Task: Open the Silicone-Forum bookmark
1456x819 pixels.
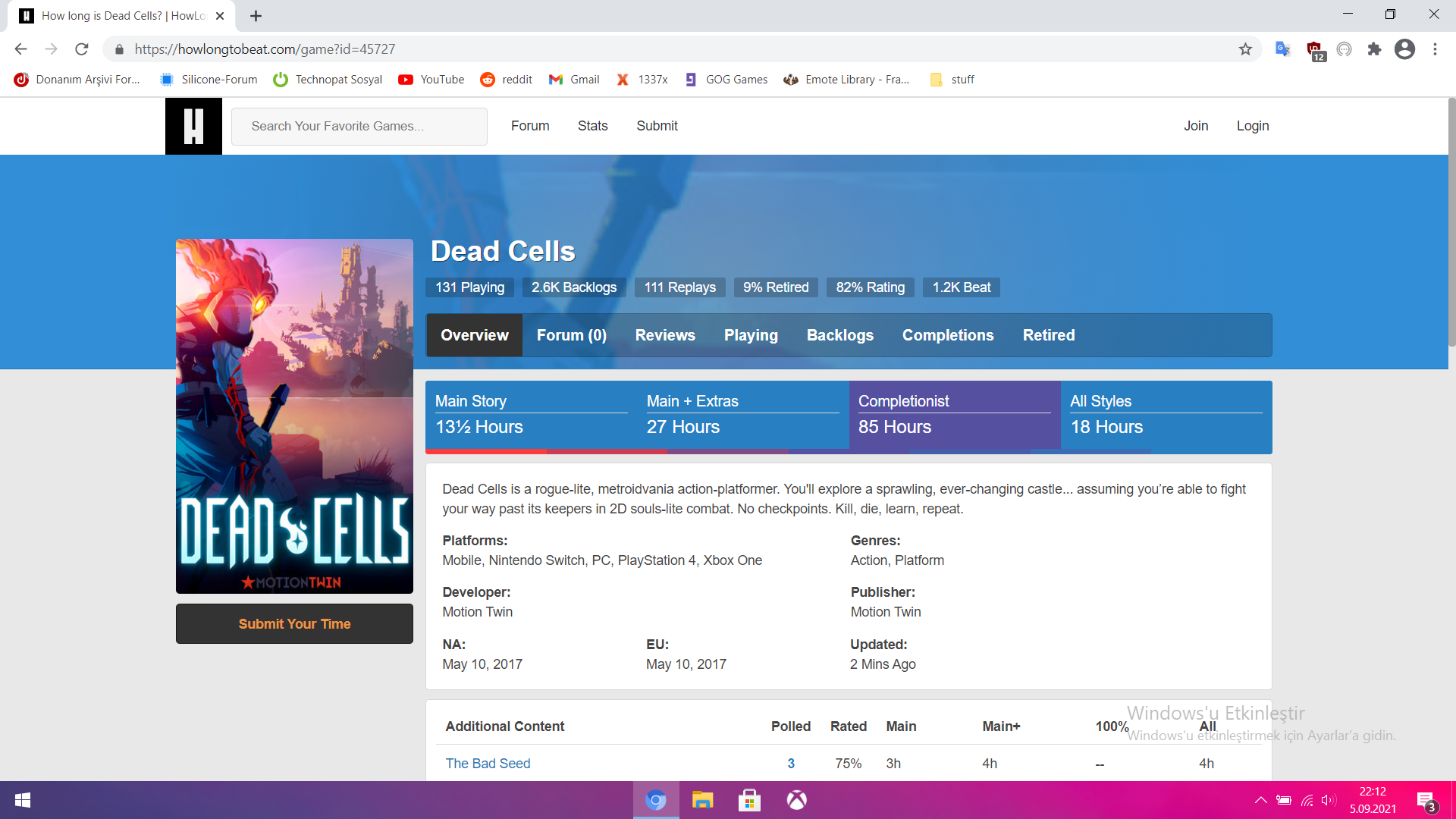Action: coord(209,80)
